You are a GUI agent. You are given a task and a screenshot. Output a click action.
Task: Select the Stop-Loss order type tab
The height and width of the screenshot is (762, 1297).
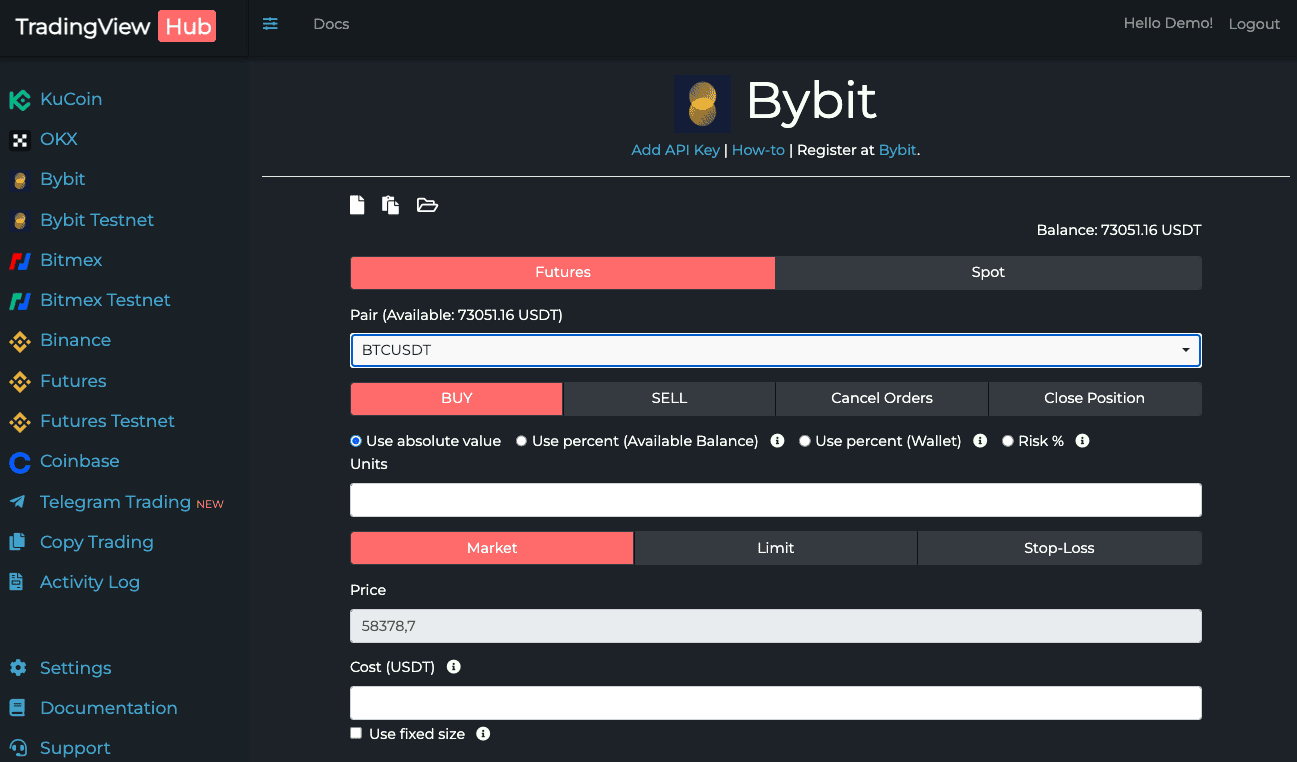[x=1060, y=548]
